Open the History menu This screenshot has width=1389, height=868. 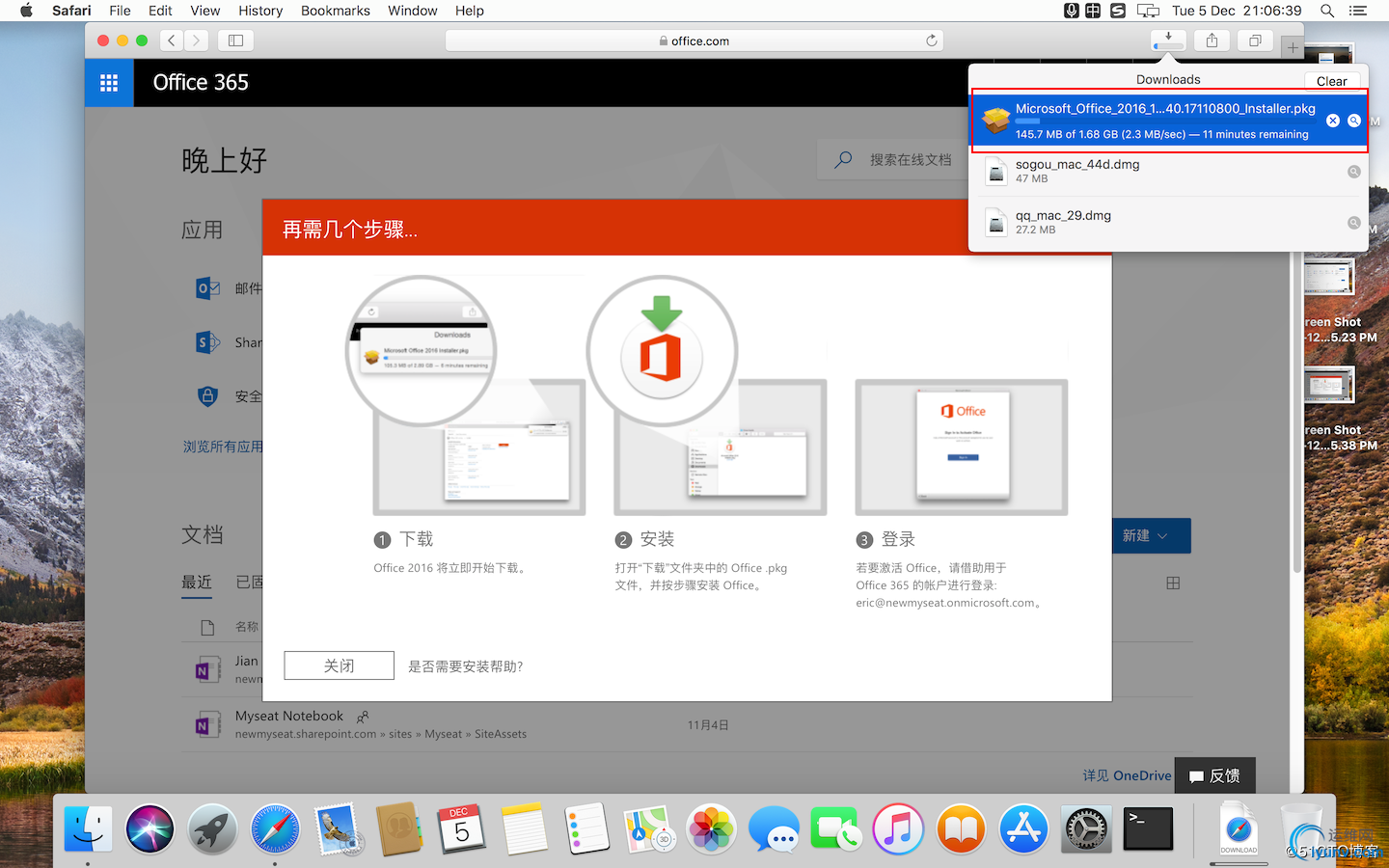click(260, 11)
